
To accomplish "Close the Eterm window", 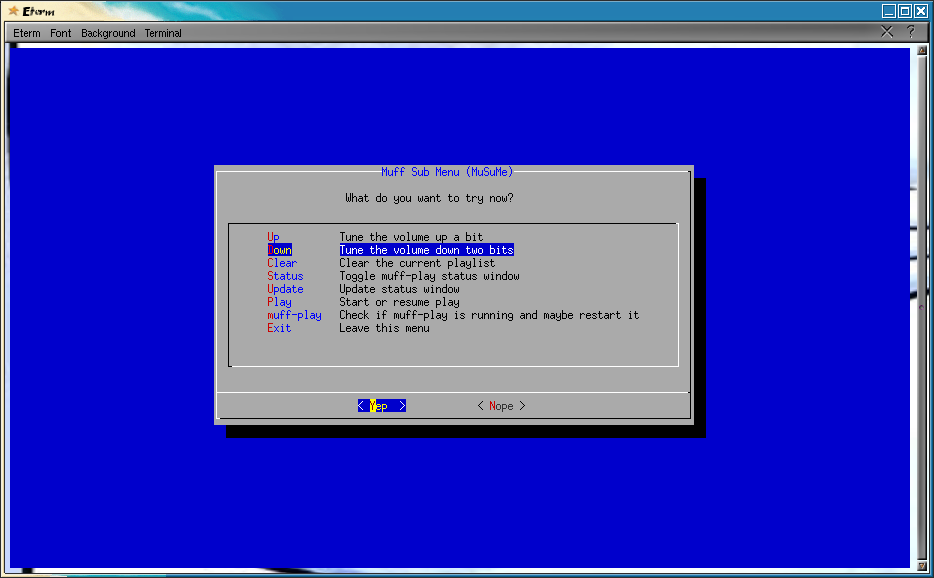I will 921,11.
